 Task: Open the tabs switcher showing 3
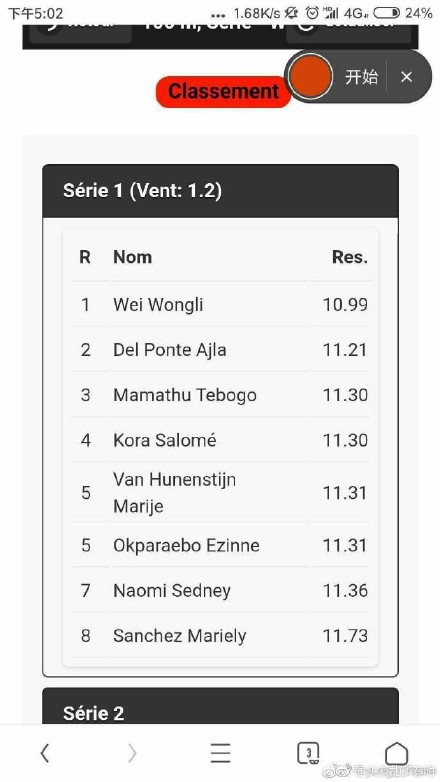pos(308,753)
